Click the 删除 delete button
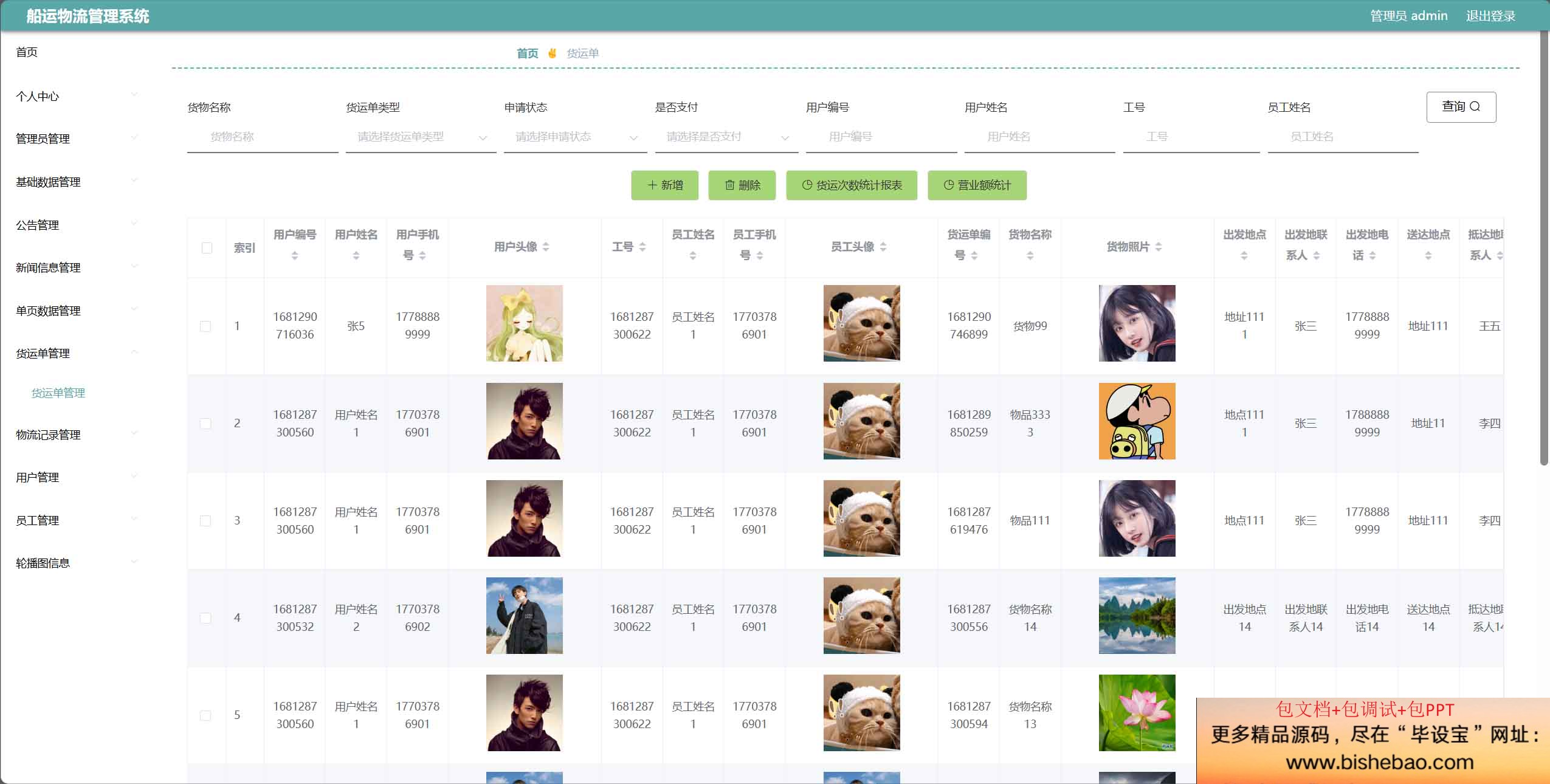 (742, 185)
